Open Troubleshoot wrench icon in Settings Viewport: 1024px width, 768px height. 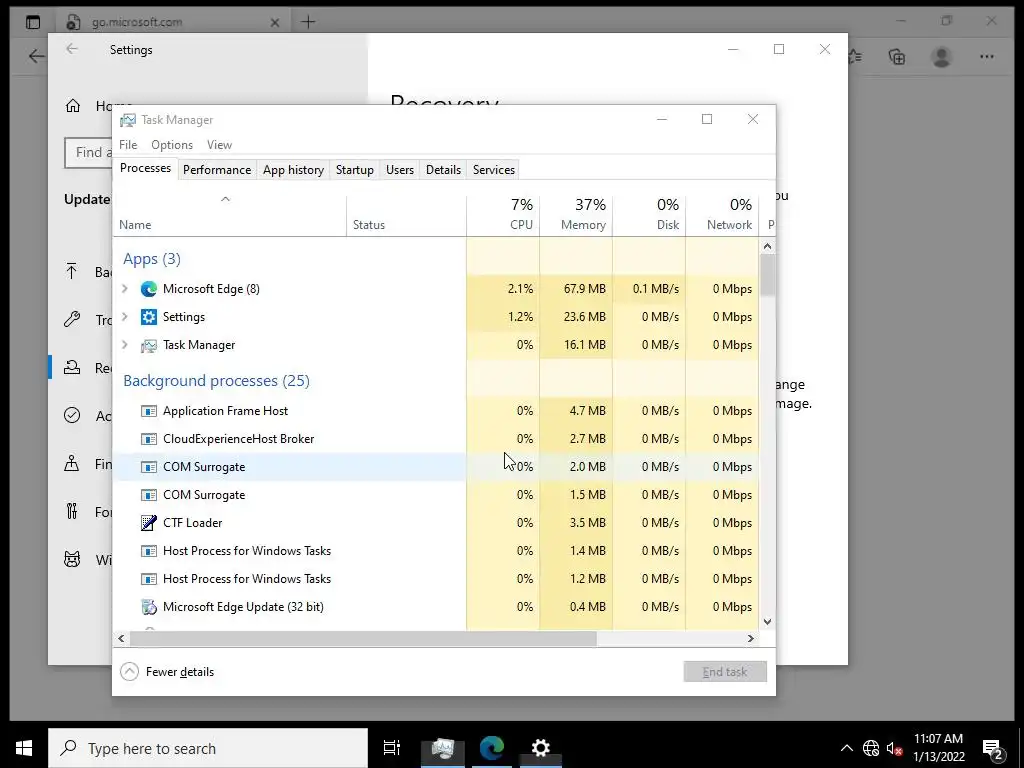point(72,319)
